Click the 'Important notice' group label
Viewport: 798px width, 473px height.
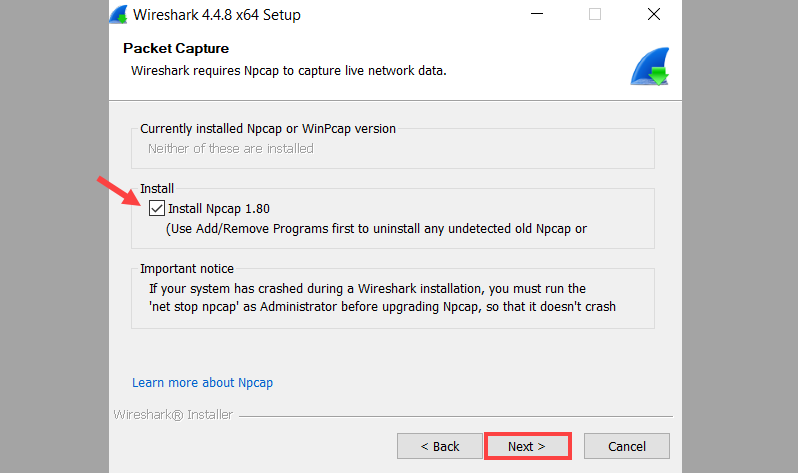coord(187,268)
